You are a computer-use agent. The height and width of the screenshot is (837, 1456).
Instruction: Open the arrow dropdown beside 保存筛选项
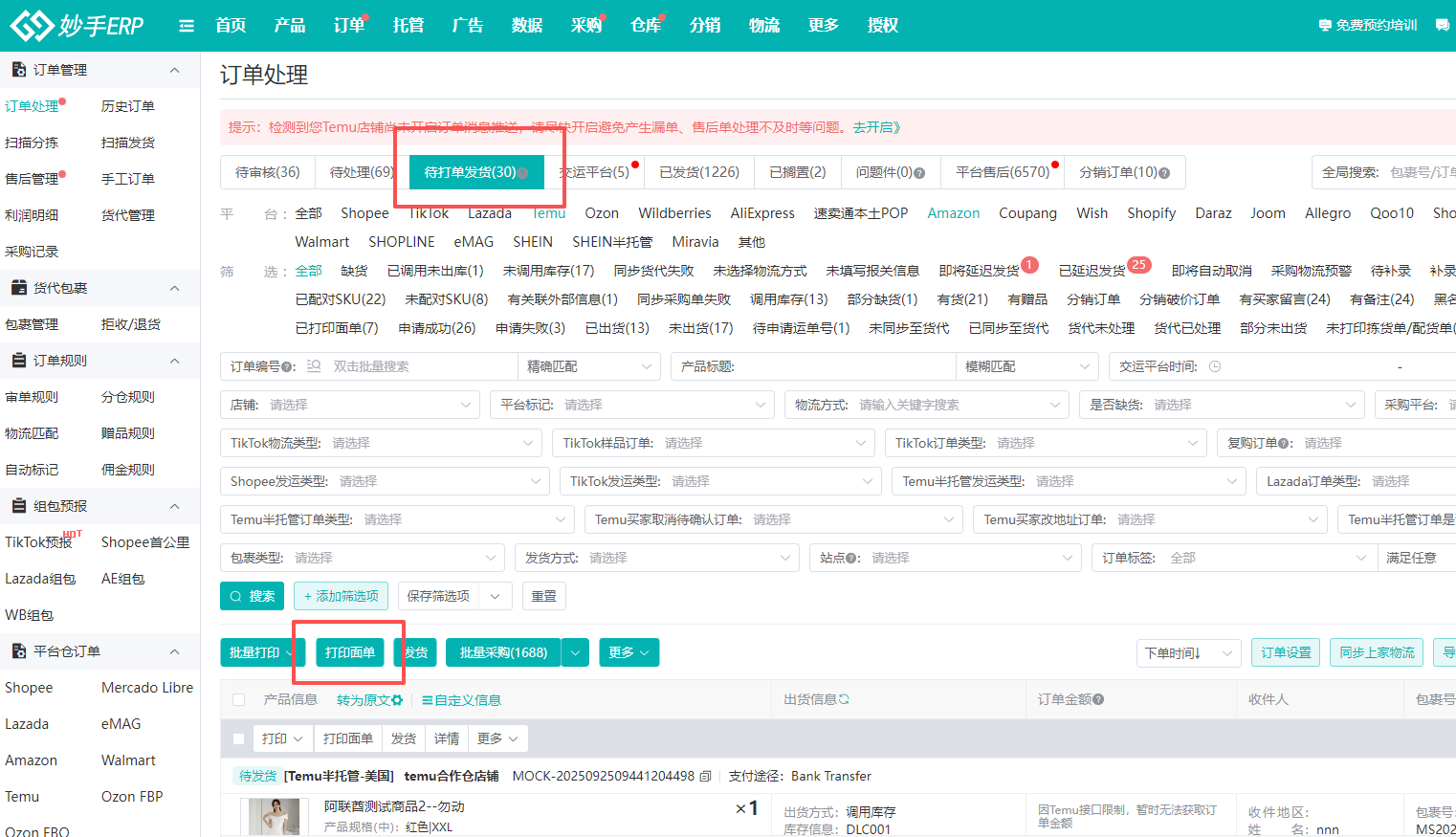tap(496, 596)
